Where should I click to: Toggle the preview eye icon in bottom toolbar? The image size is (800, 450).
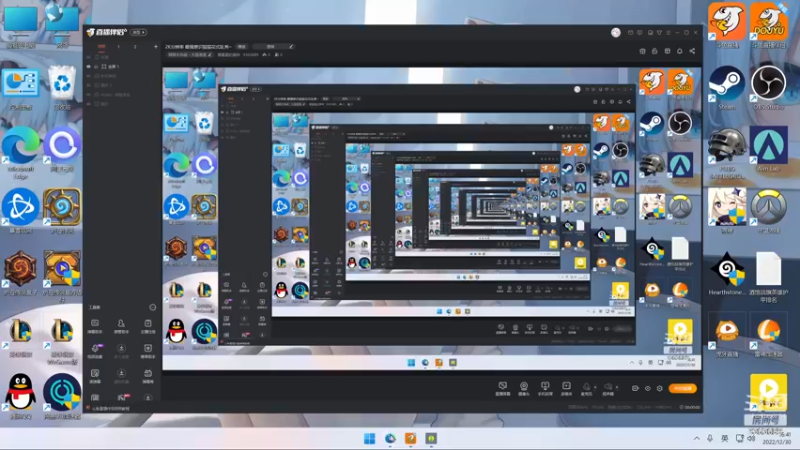647,388
